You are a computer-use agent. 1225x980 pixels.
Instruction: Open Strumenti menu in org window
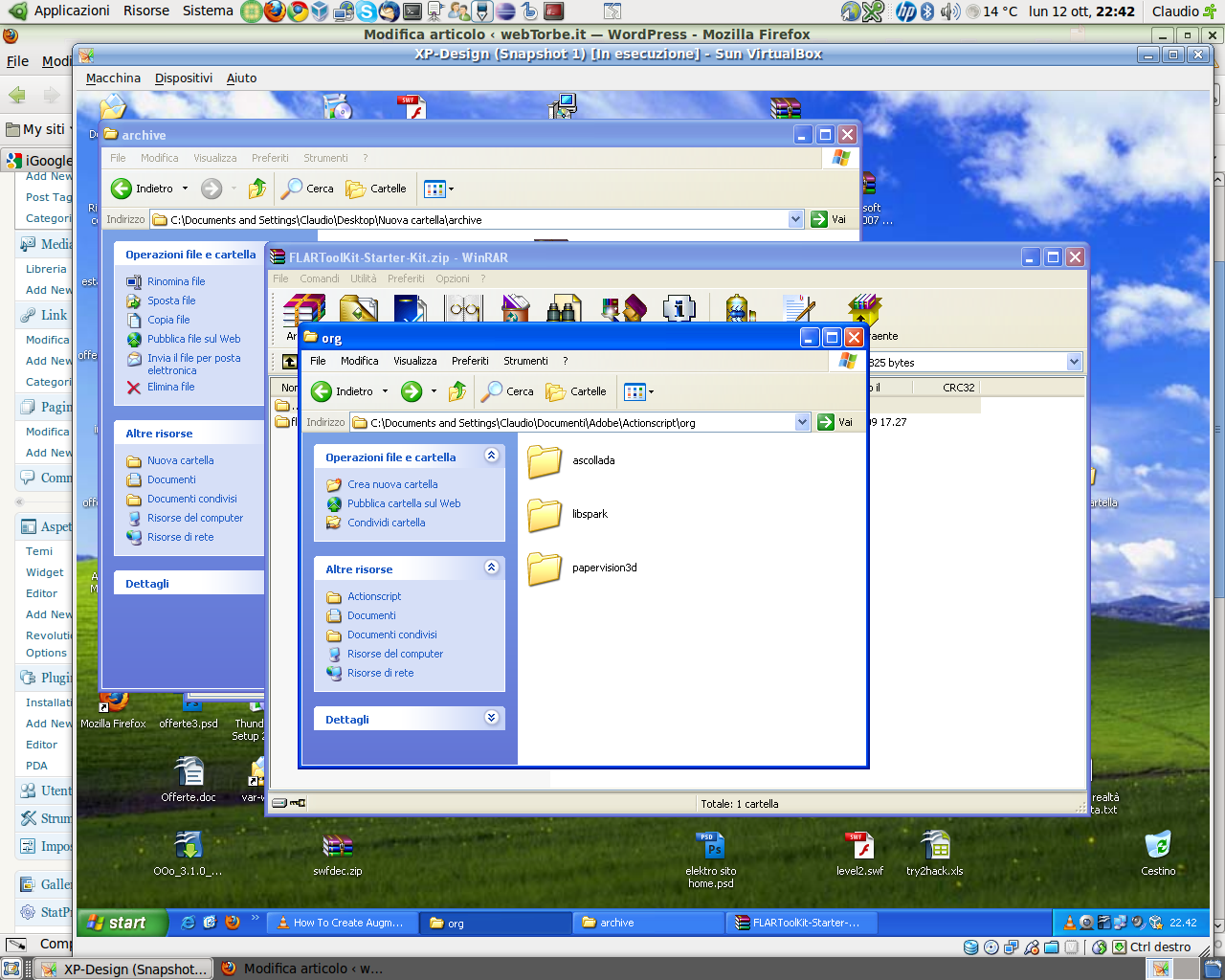pyautogui.click(x=525, y=361)
